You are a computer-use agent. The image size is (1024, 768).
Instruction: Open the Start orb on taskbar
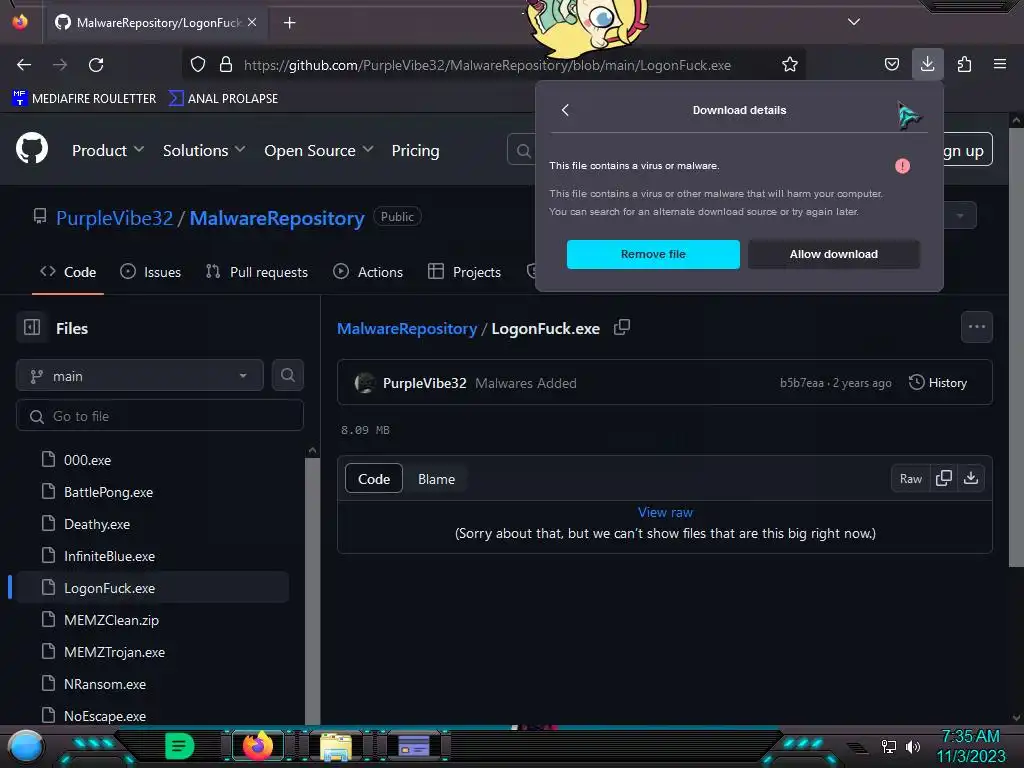point(26,746)
